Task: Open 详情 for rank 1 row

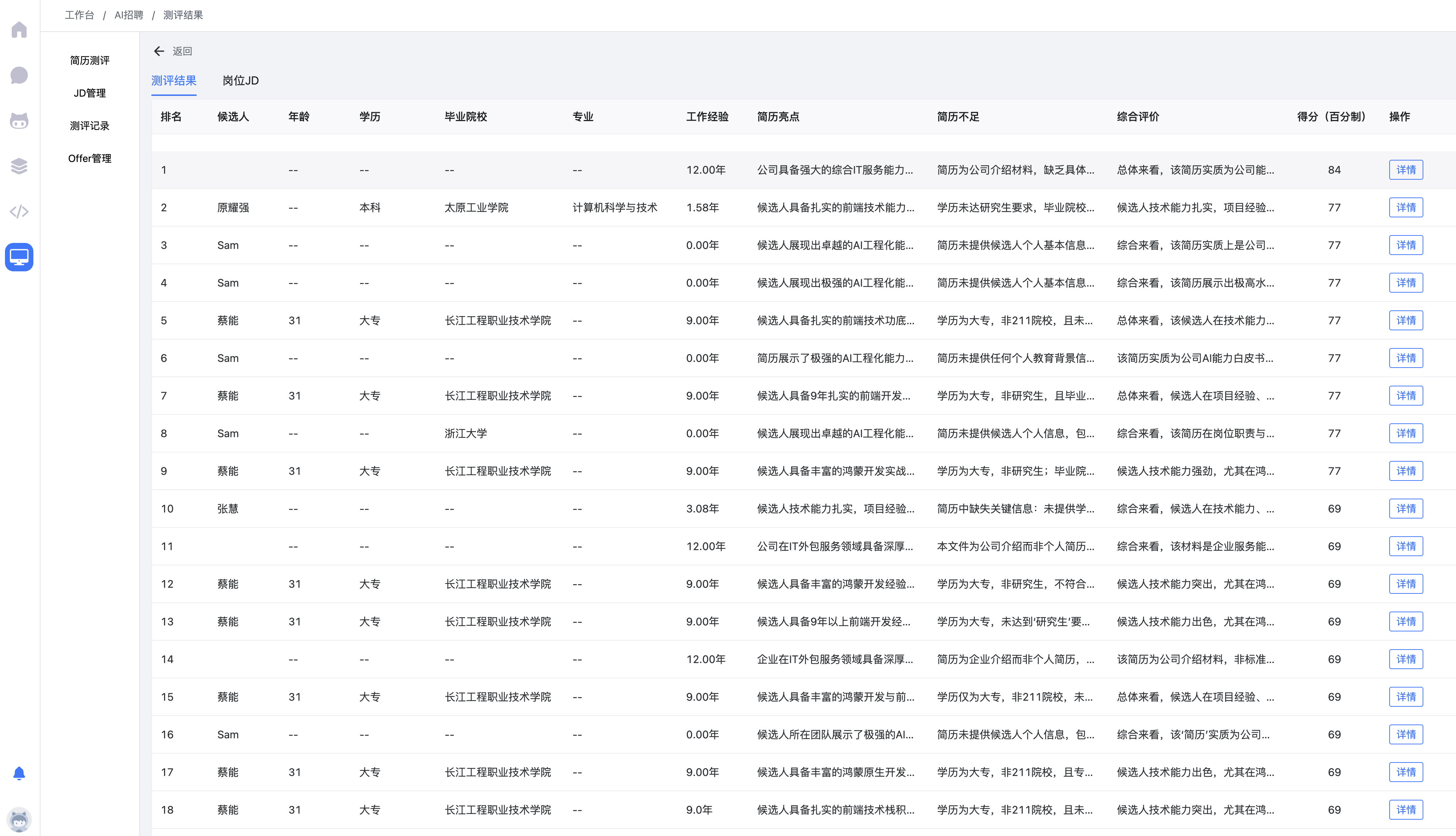Action: pos(1406,170)
